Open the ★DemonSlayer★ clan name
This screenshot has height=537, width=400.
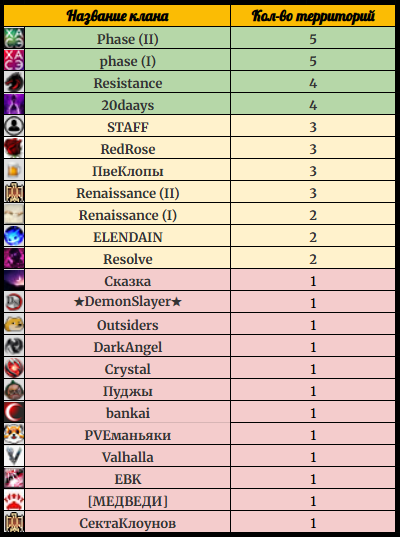click(x=128, y=302)
